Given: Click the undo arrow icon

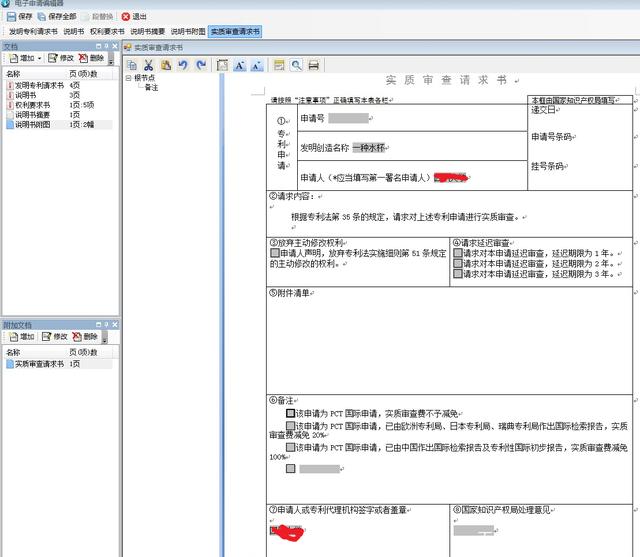Looking at the screenshot, I should [183, 65].
